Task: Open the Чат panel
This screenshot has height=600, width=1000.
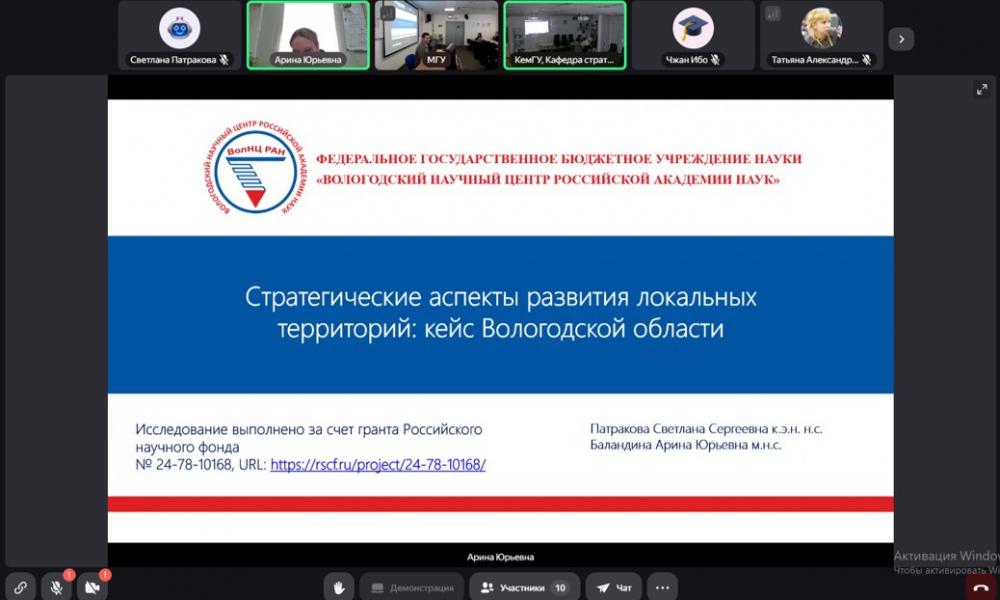Action: (613, 588)
